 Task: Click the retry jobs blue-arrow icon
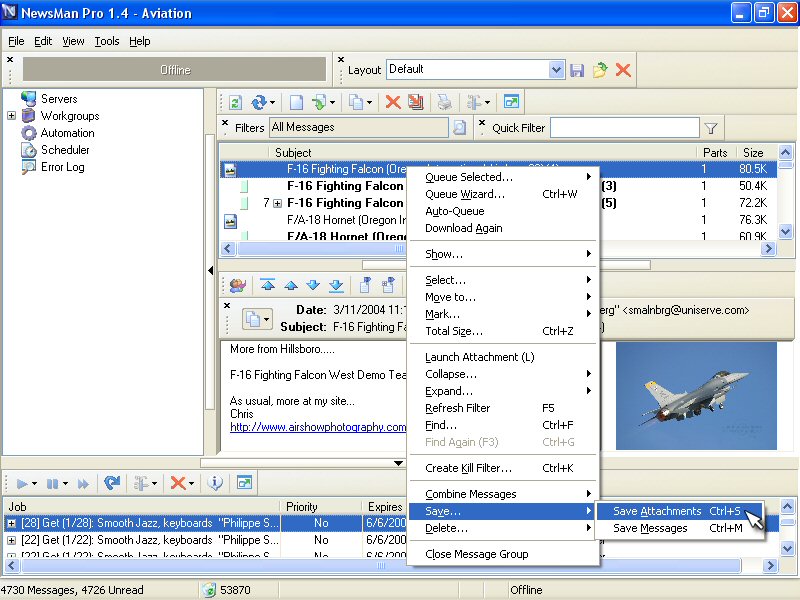click(112, 483)
